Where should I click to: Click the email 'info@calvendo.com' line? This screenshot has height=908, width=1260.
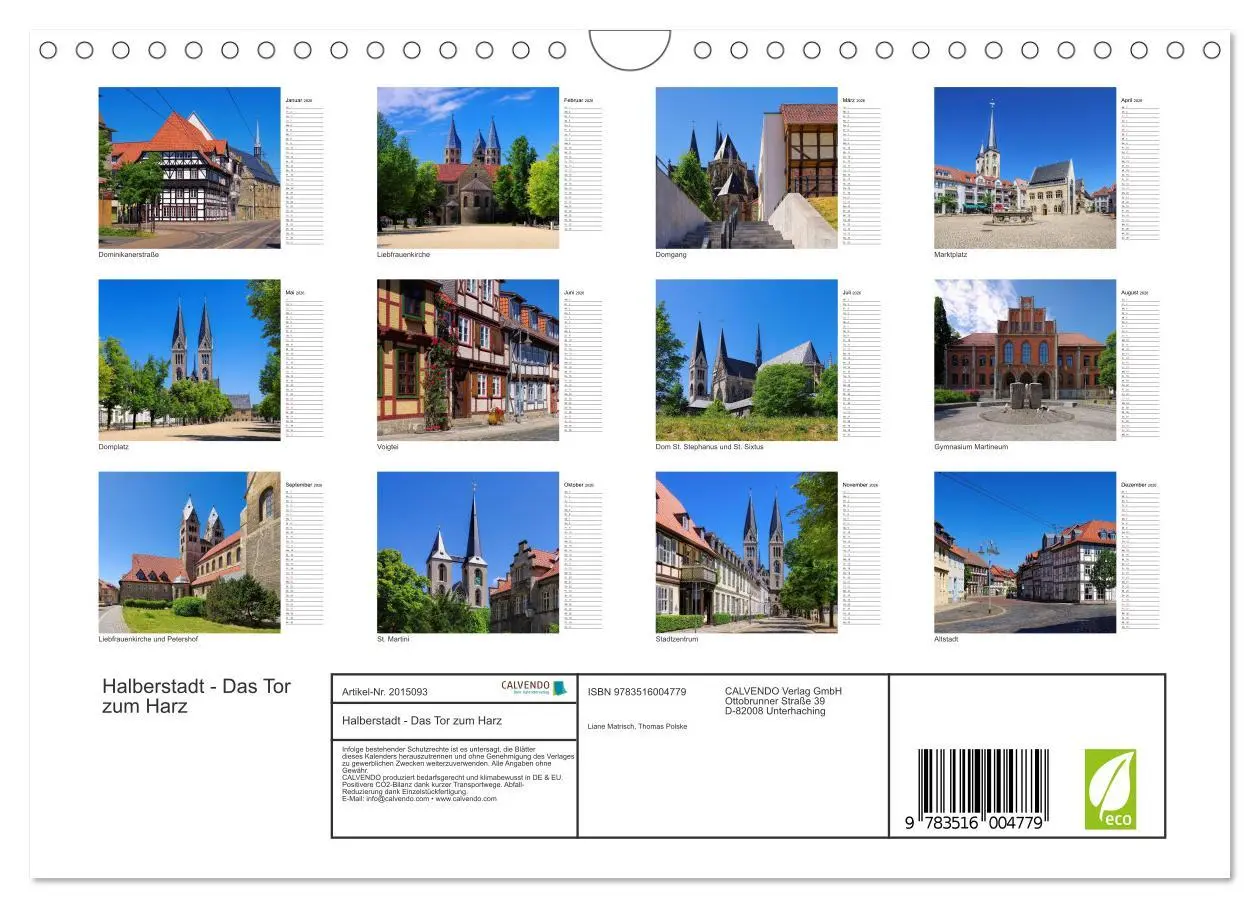[x=419, y=799]
